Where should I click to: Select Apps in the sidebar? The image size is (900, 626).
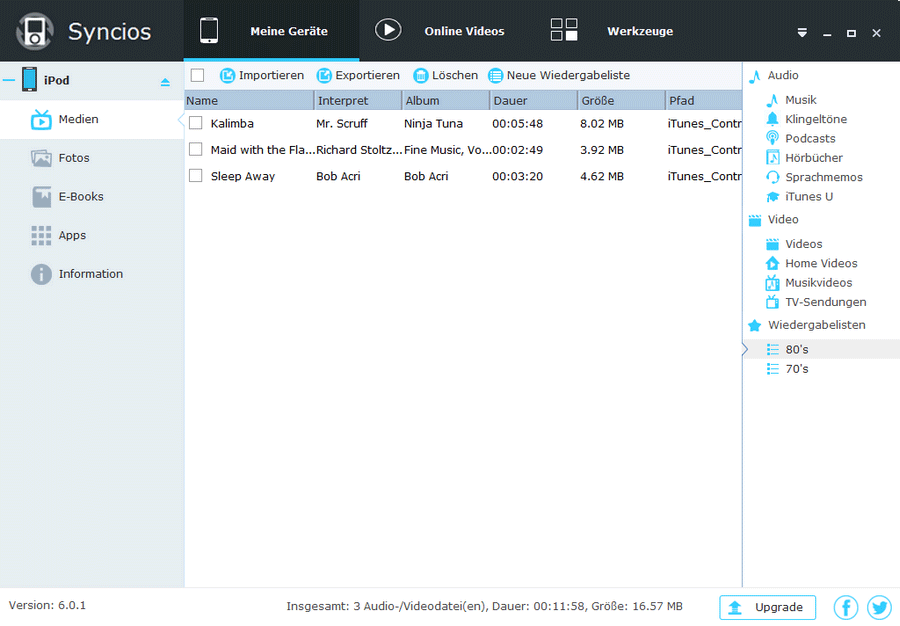pyautogui.click(x=92, y=235)
